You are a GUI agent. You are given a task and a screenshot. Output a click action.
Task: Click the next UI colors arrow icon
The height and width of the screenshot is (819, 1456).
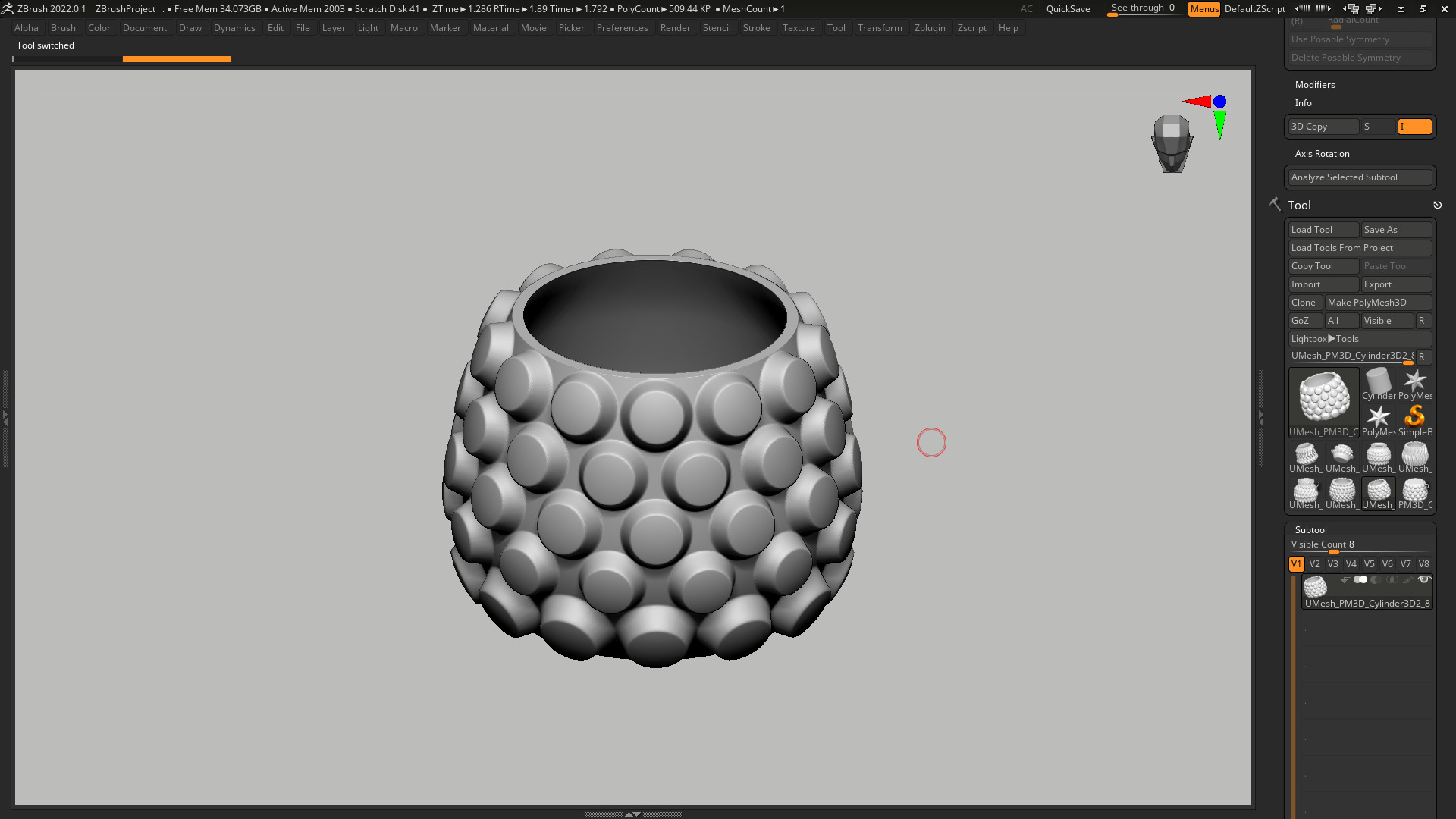click(1323, 8)
